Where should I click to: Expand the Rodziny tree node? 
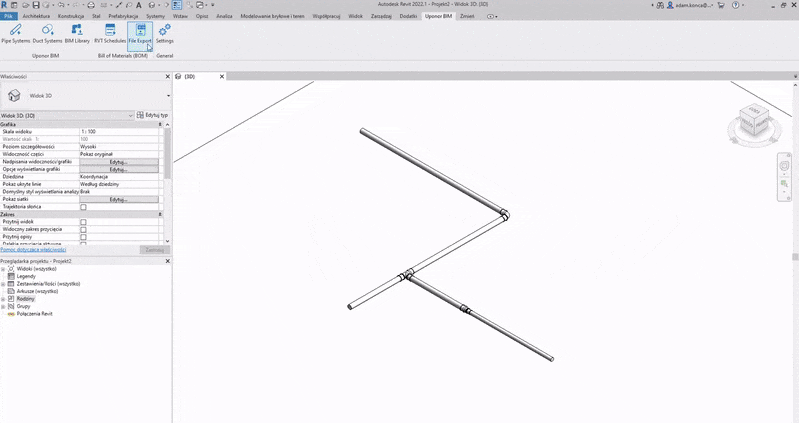pos(3,299)
